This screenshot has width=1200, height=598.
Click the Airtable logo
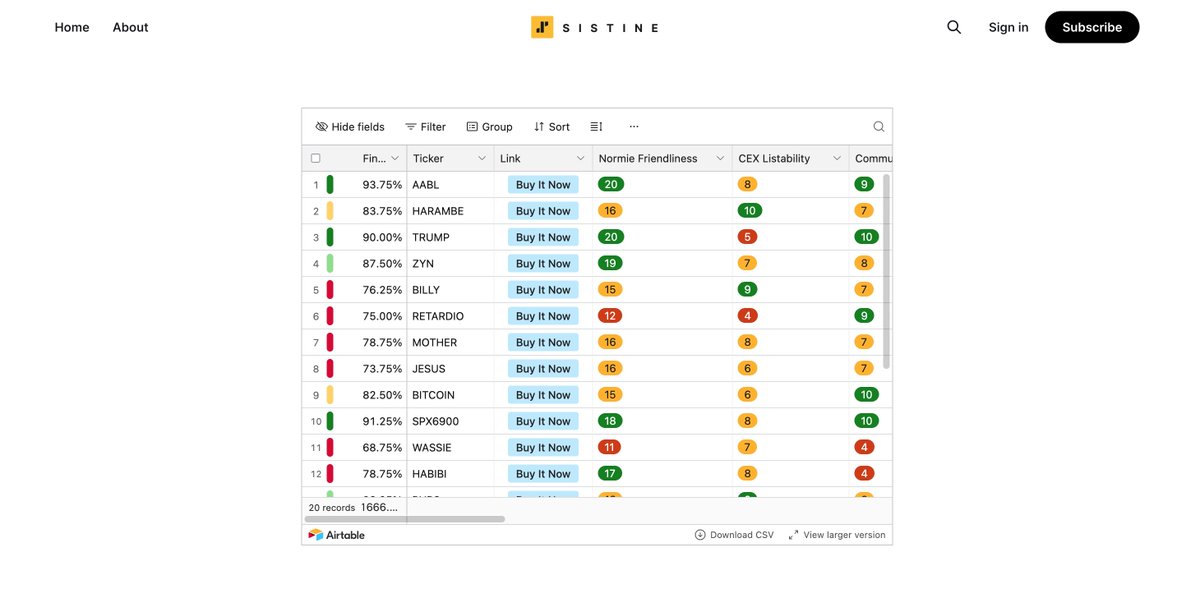coord(337,535)
